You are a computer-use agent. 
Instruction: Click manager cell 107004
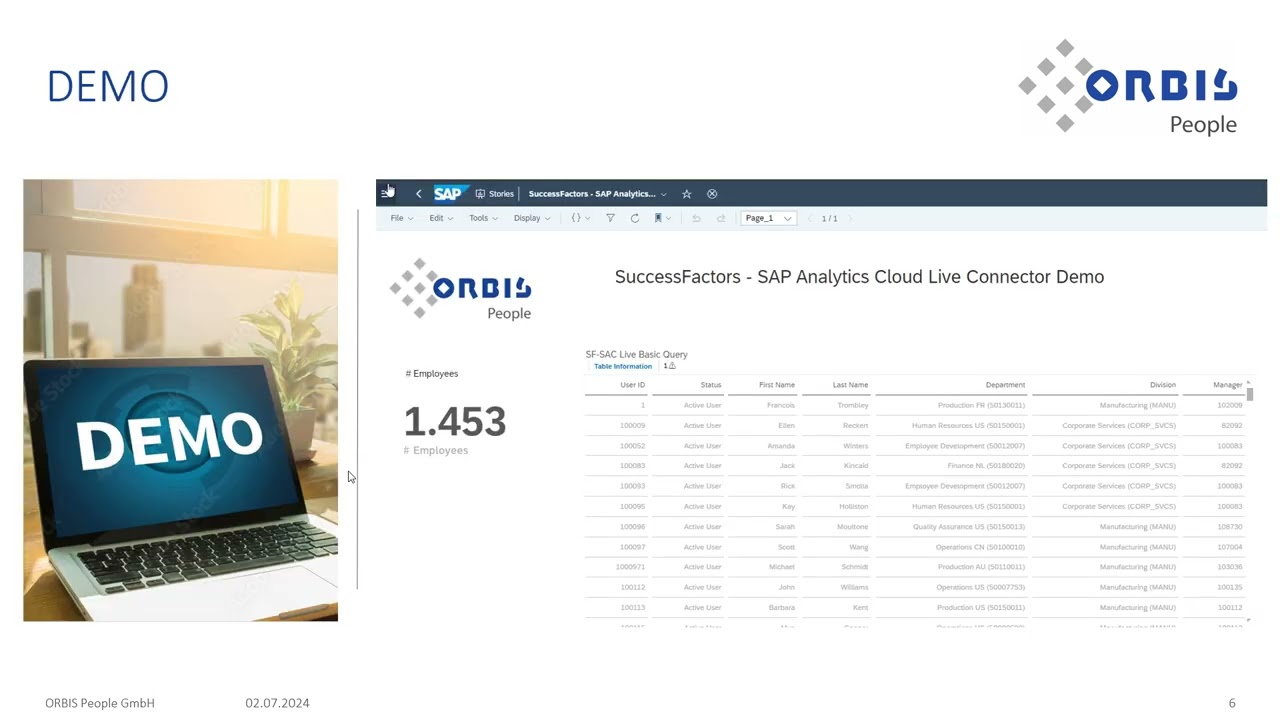pyautogui.click(x=1230, y=547)
